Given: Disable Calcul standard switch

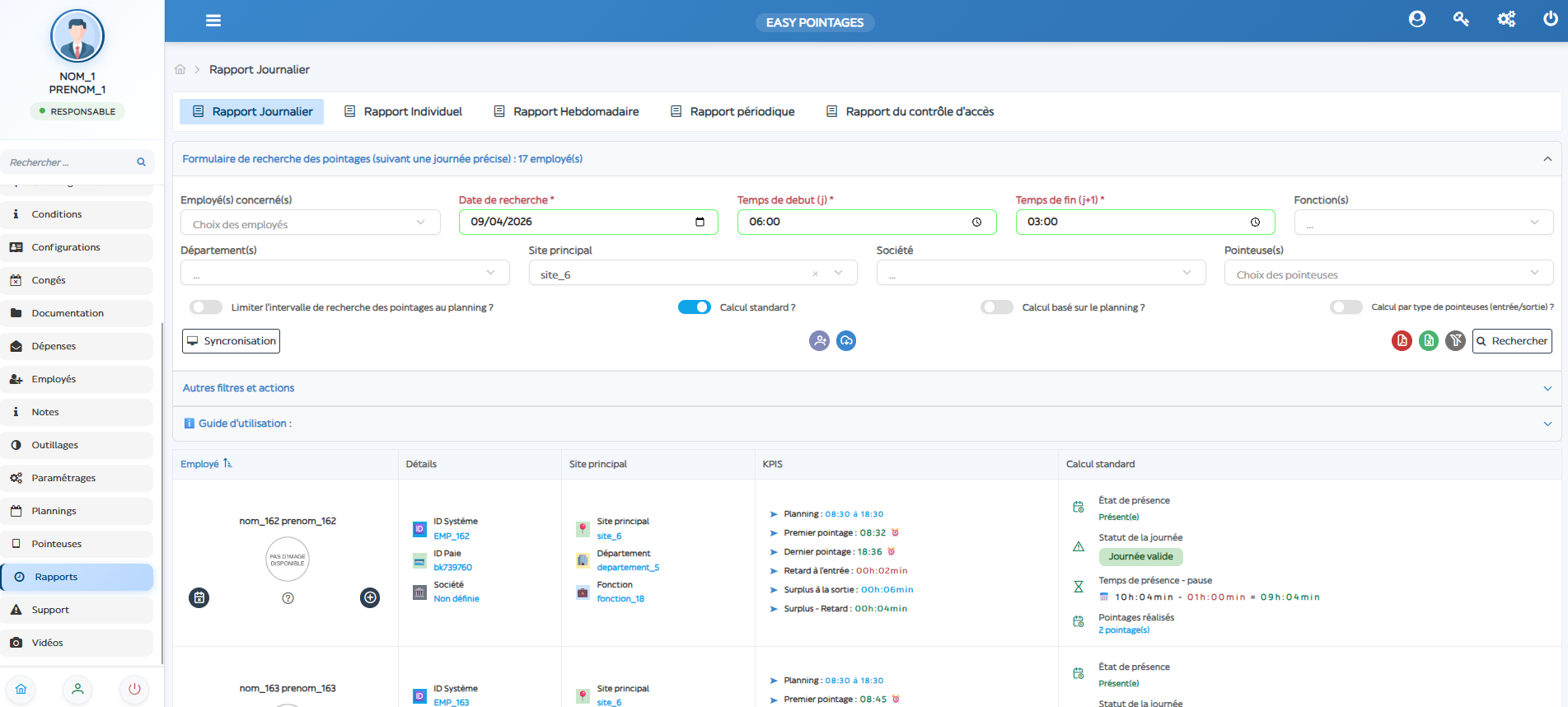Looking at the screenshot, I should point(695,307).
